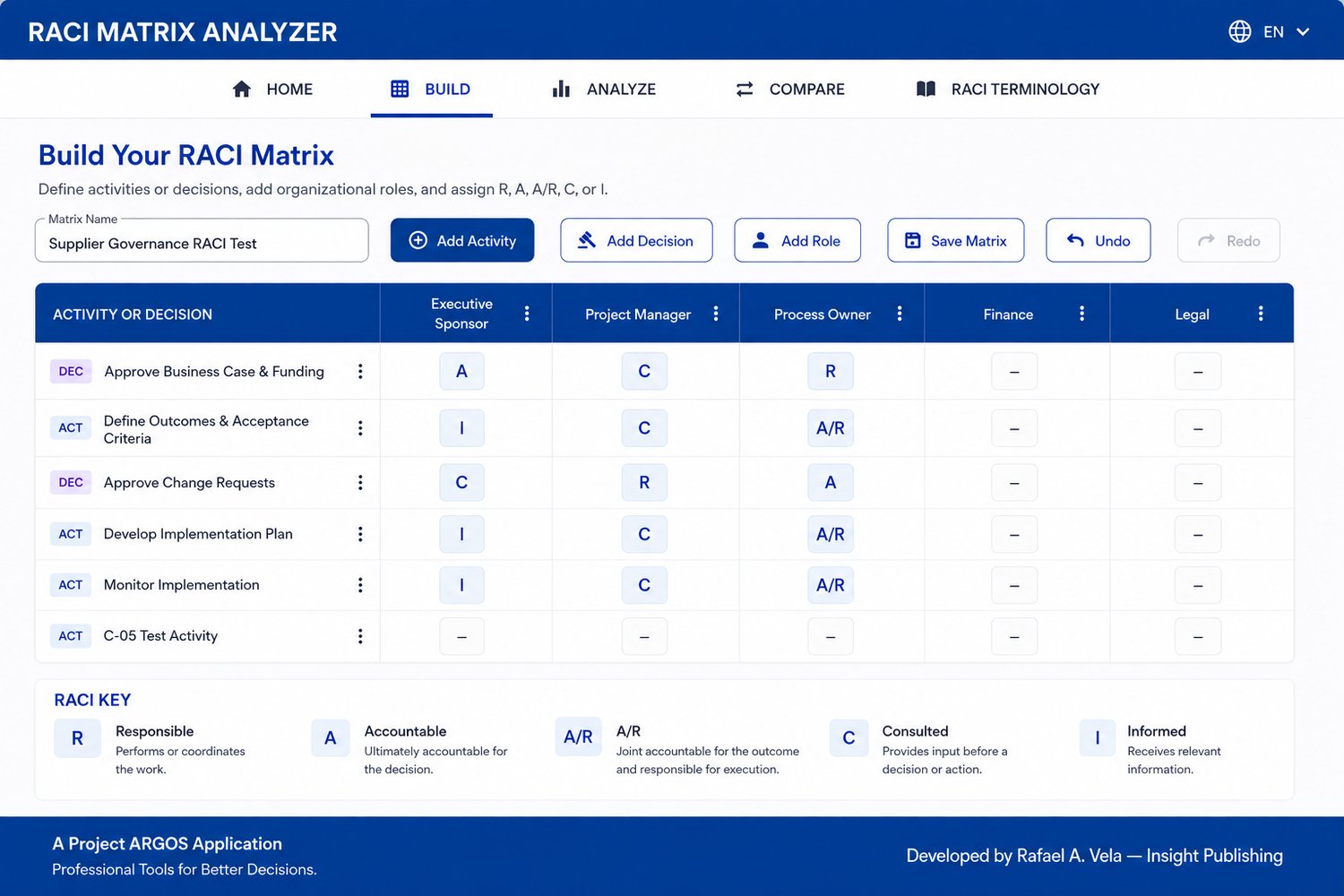Change Project Manager cell for Approve Business Case

pyautogui.click(x=644, y=371)
